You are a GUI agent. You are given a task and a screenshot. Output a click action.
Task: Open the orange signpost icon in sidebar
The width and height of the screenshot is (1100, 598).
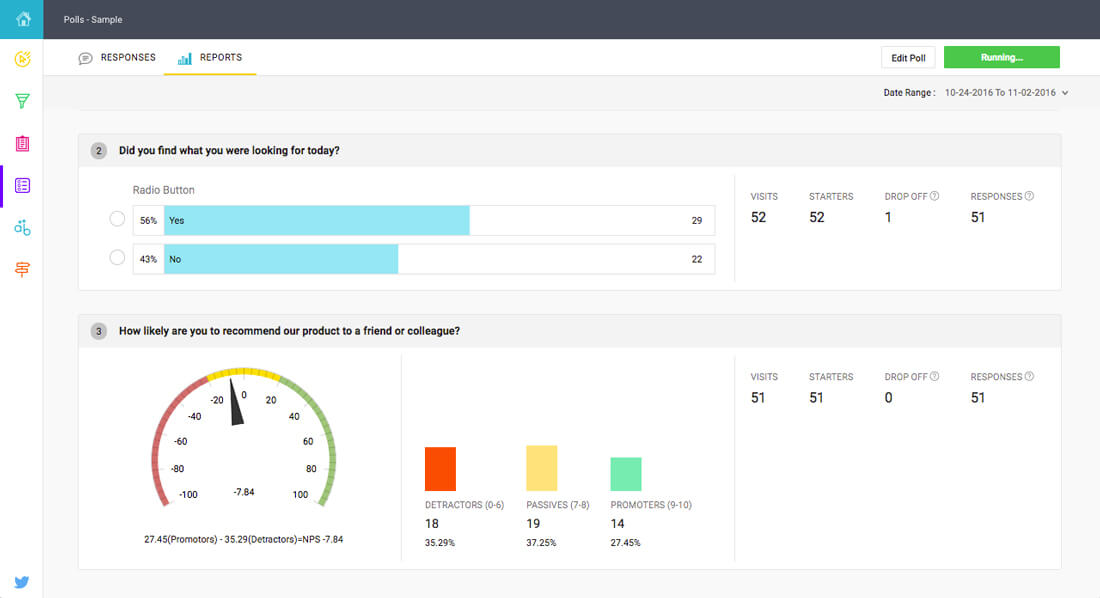tap(22, 270)
